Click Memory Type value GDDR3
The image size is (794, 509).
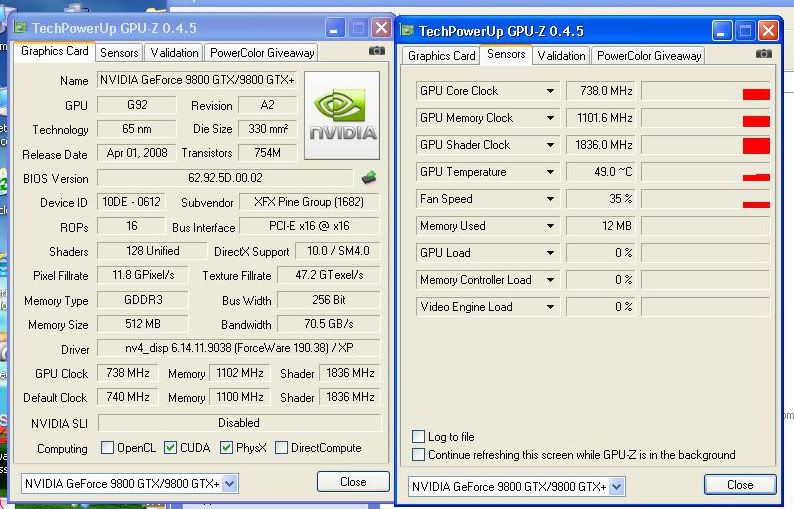click(143, 300)
